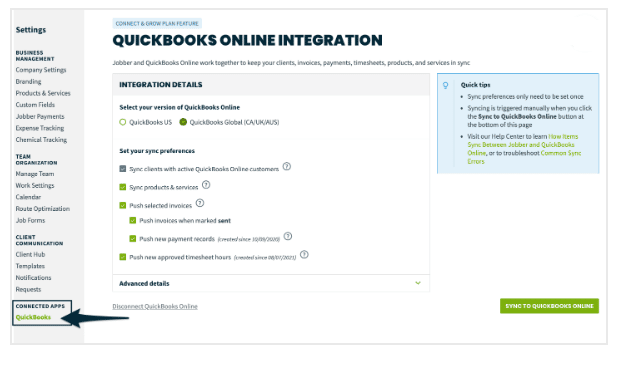Click the lightbulb Quick tips icon
Screen dimensions: 628x365
(445, 85)
